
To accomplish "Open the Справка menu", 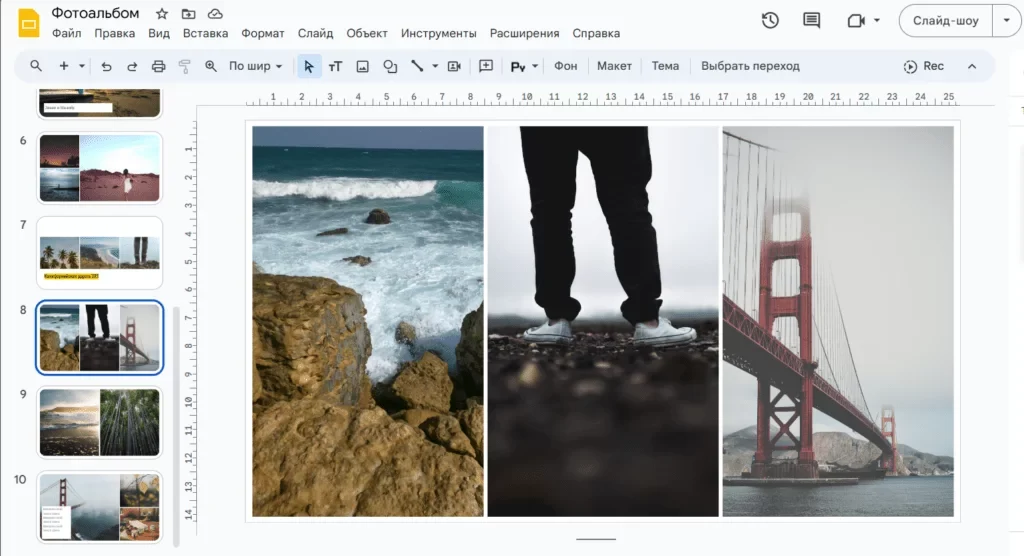I will point(596,33).
